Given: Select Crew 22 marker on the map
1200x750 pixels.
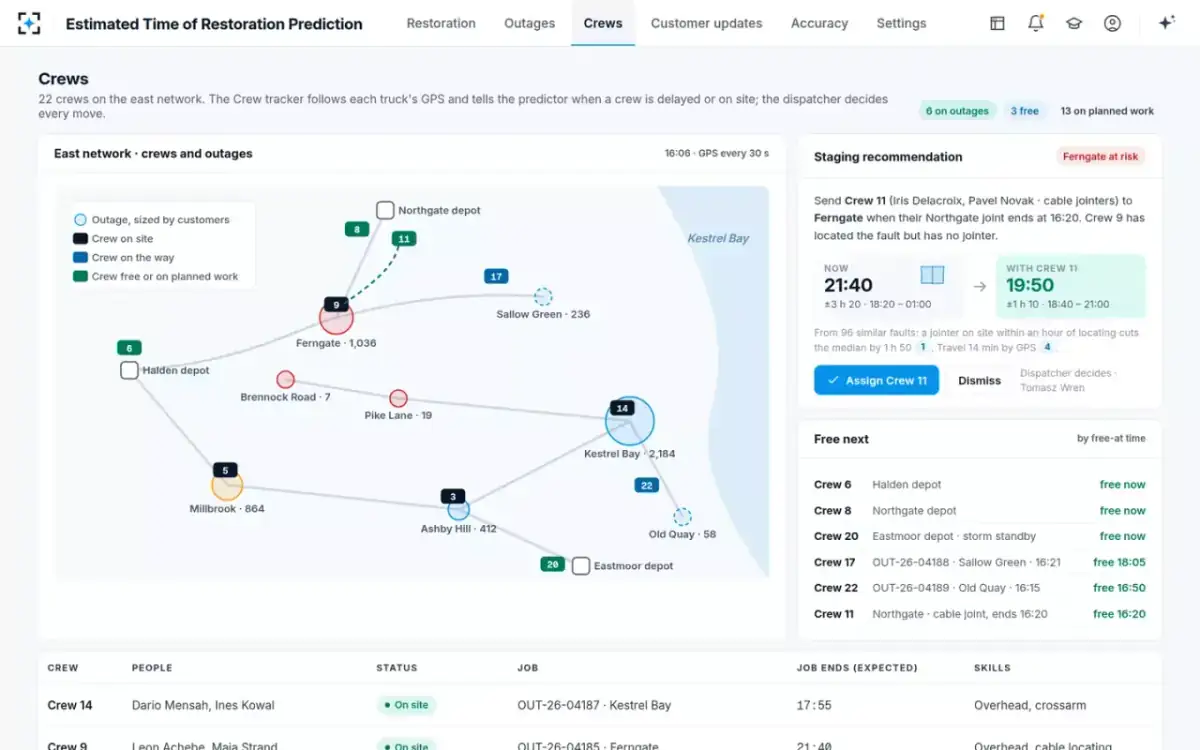Looking at the screenshot, I should 647,485.
